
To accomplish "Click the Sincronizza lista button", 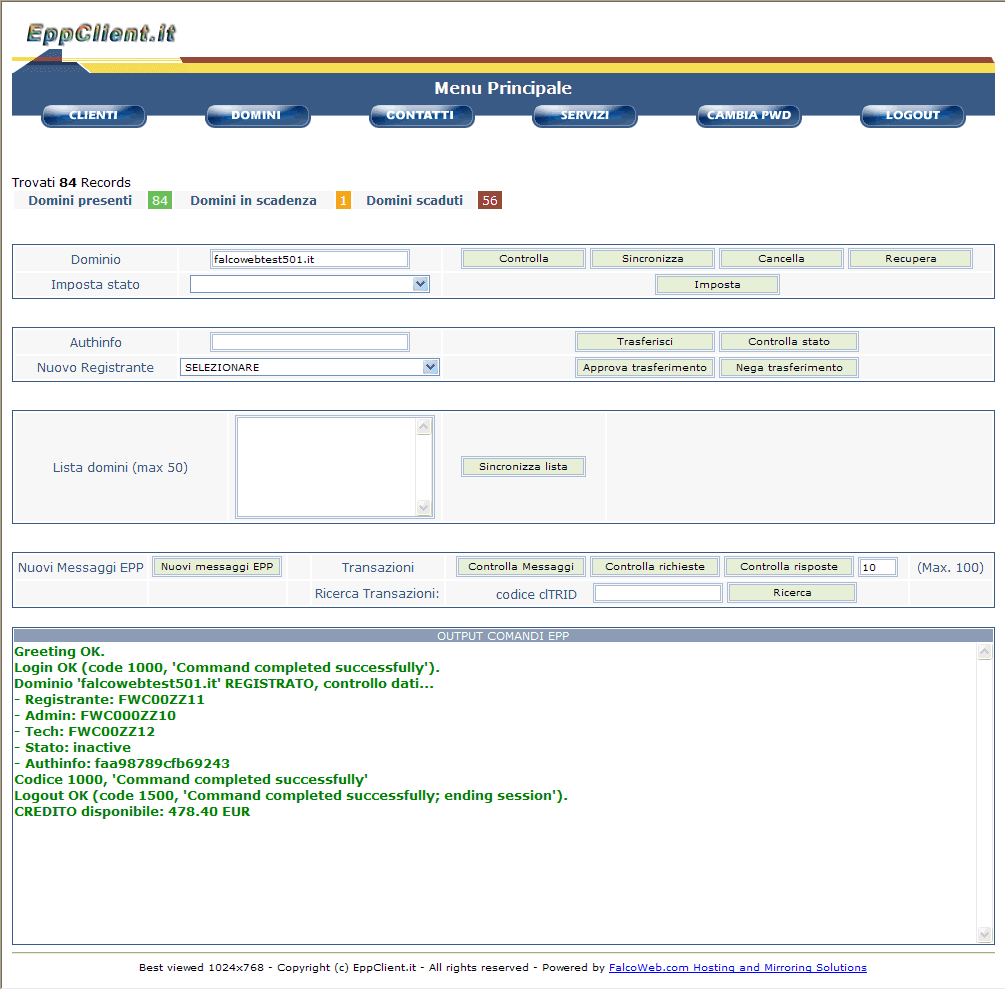I will pyautogui.click(x=523, y=467).
